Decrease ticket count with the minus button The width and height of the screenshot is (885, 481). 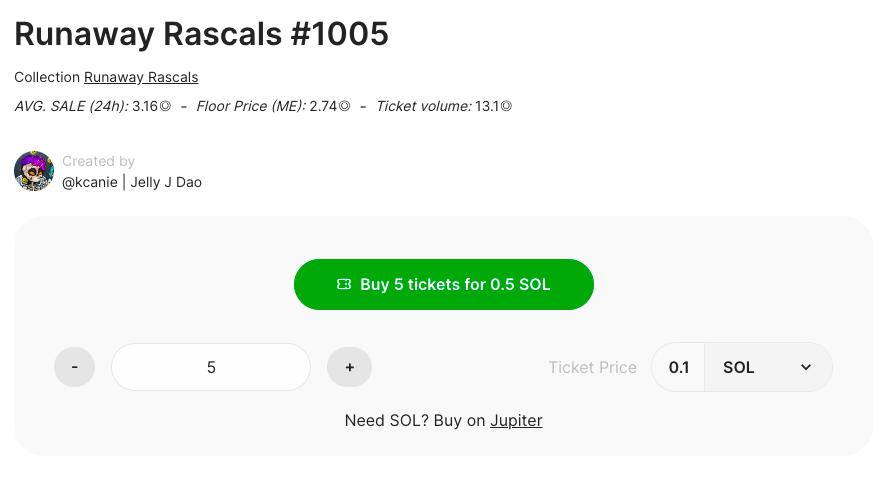click(74, 367)
